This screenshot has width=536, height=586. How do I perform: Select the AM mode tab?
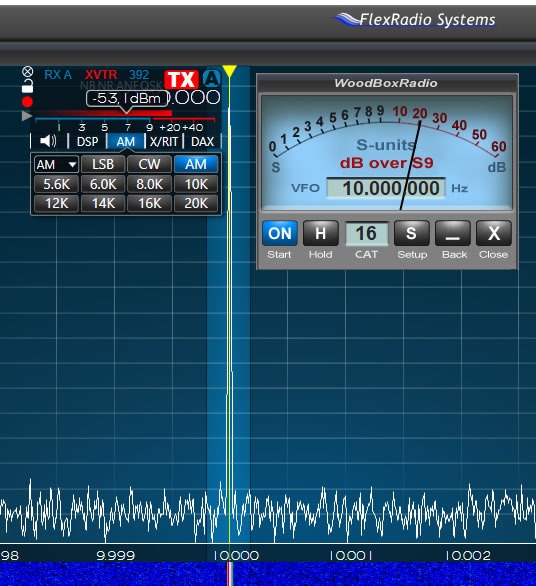tap(126, 141)
